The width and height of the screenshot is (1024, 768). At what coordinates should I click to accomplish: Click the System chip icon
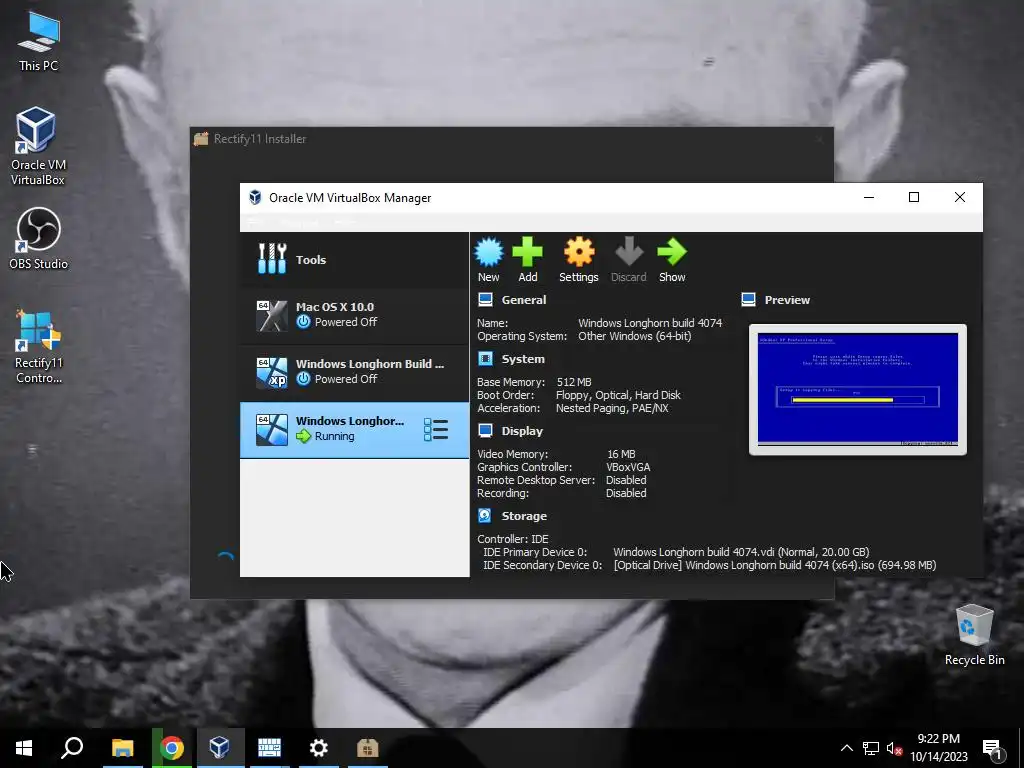point(485,359)
